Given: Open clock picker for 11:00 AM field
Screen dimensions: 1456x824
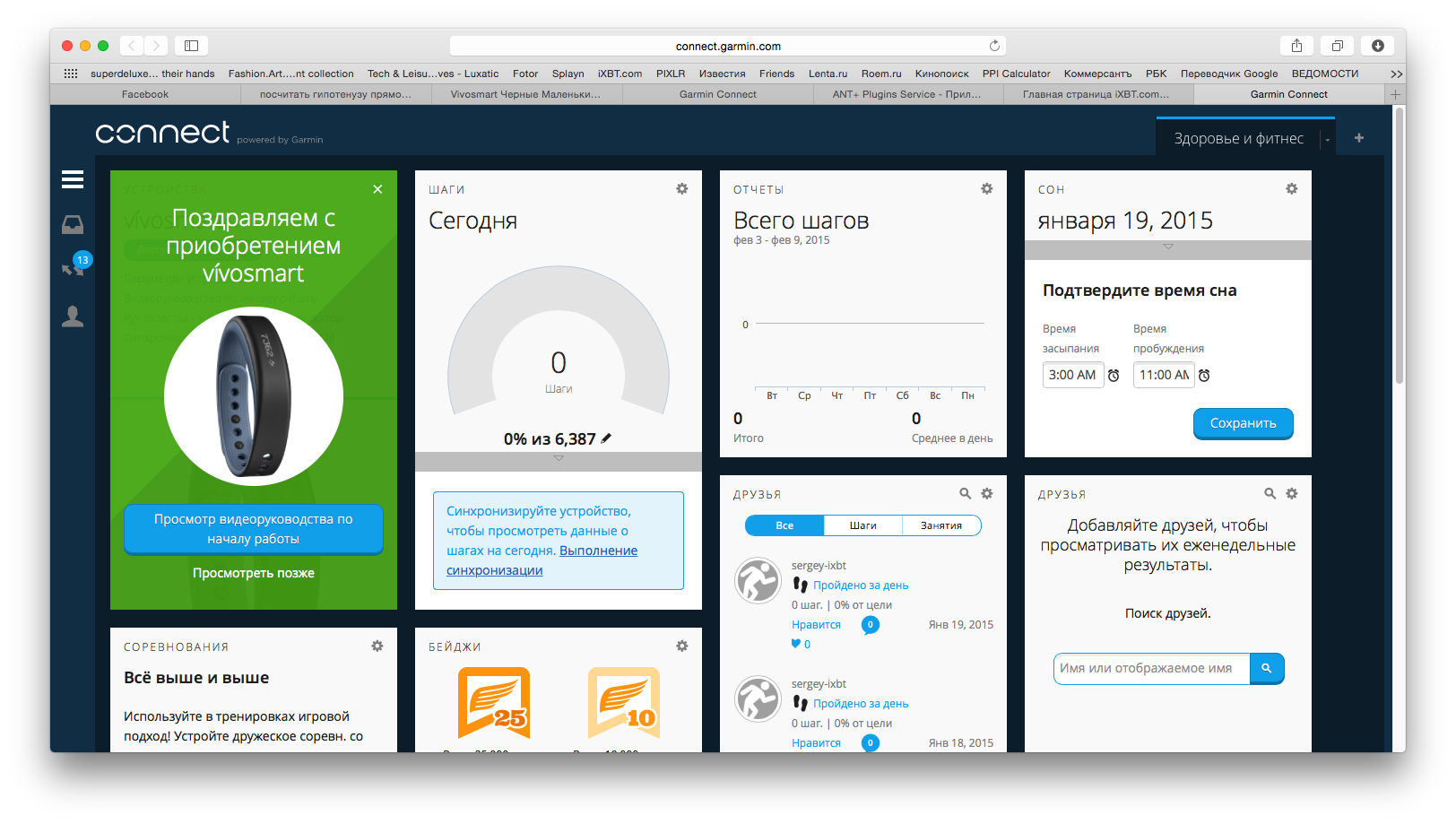Looking at the screenshot, I should [1204, 376].
